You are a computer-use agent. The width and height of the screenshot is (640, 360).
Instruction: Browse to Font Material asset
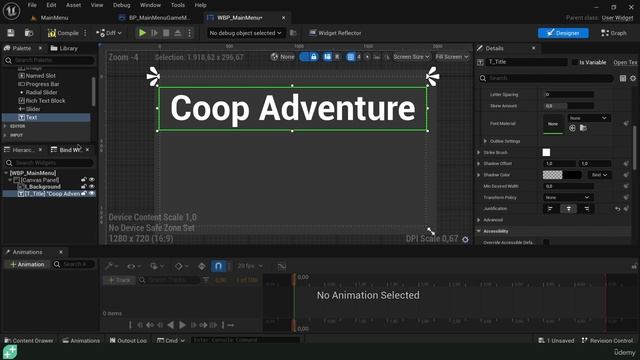[583, 128]
